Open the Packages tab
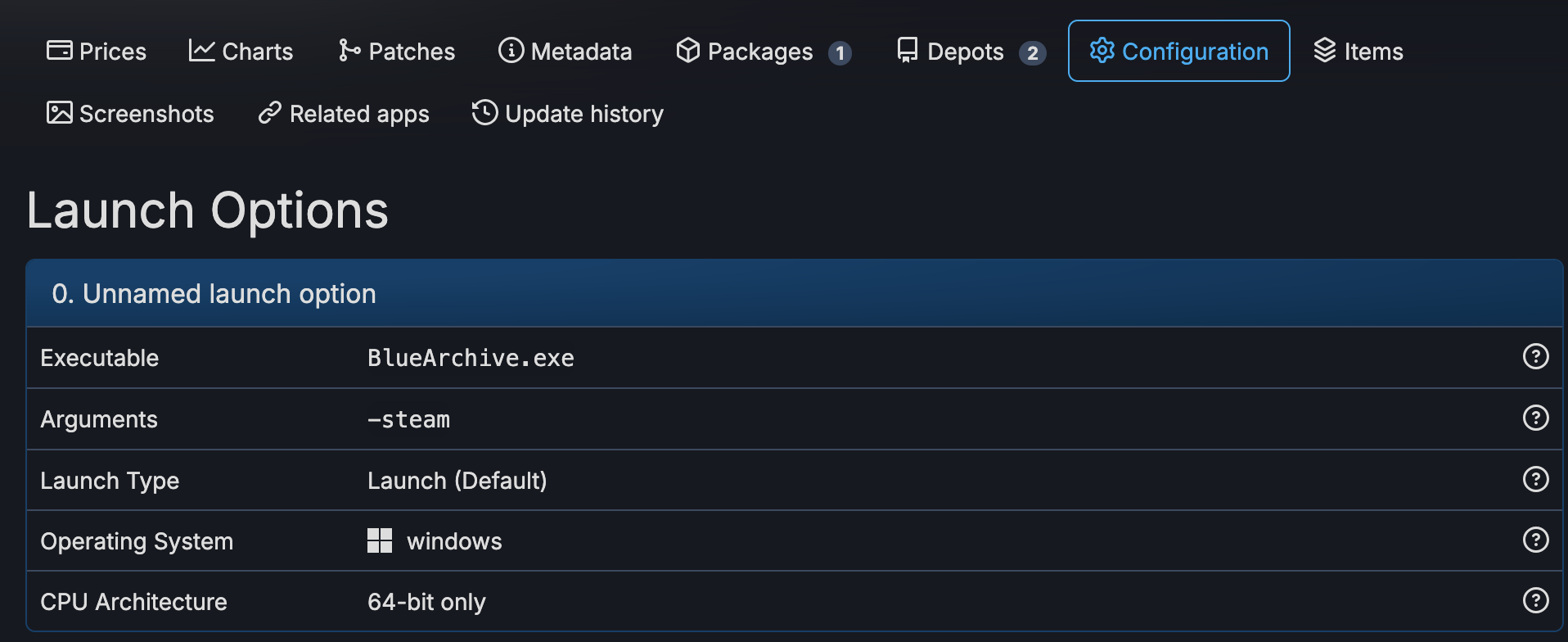 click(763, 52)
